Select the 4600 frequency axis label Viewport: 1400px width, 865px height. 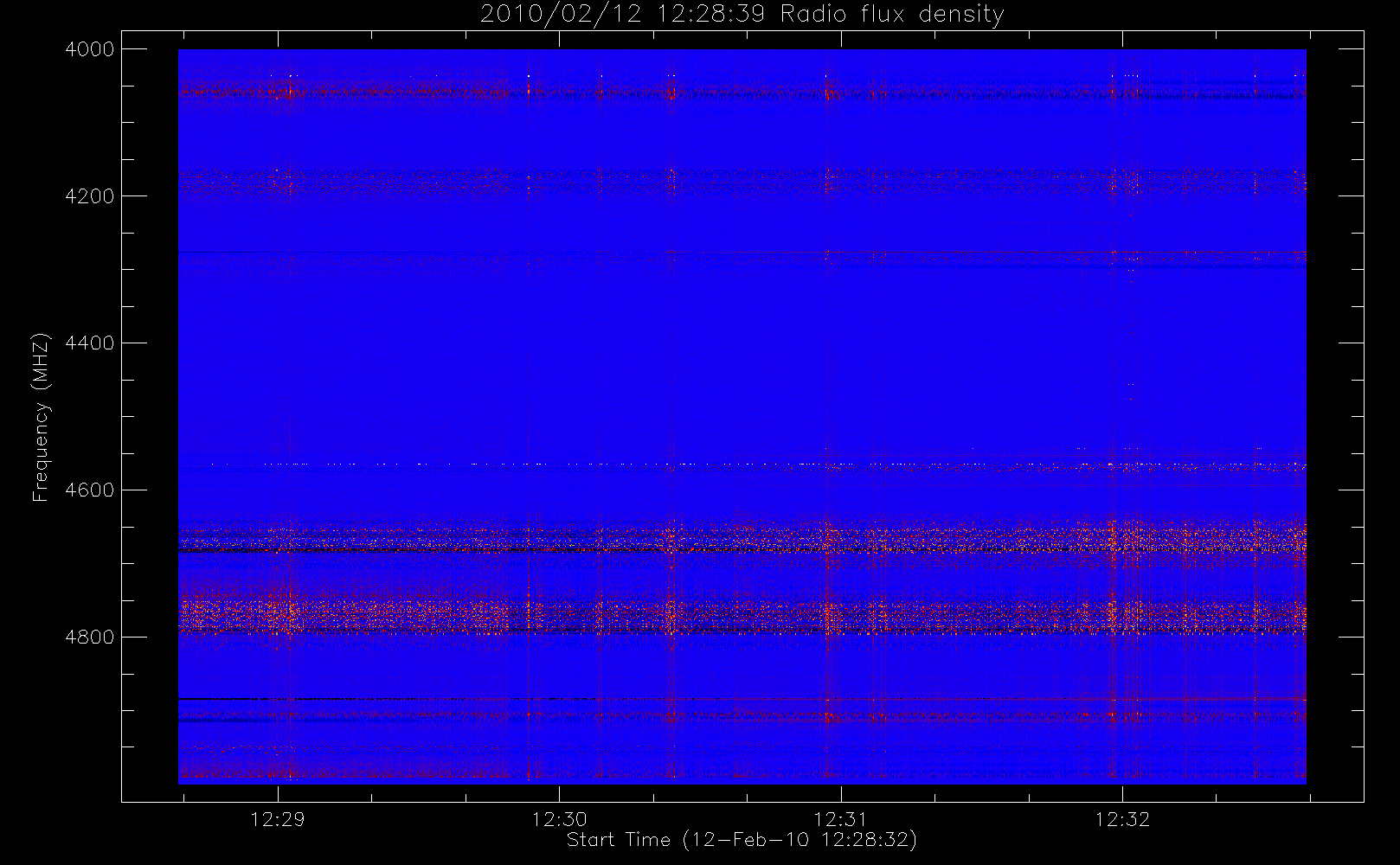point(90,490)
